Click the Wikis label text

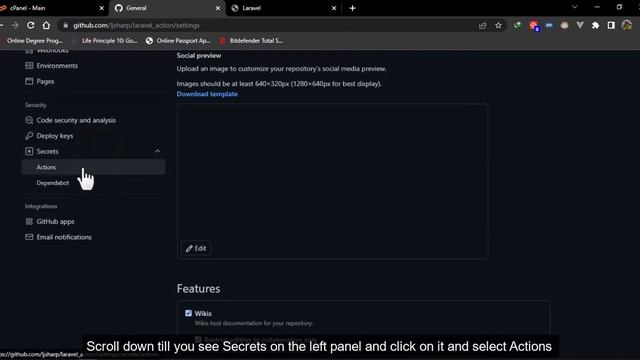point(203,313)
